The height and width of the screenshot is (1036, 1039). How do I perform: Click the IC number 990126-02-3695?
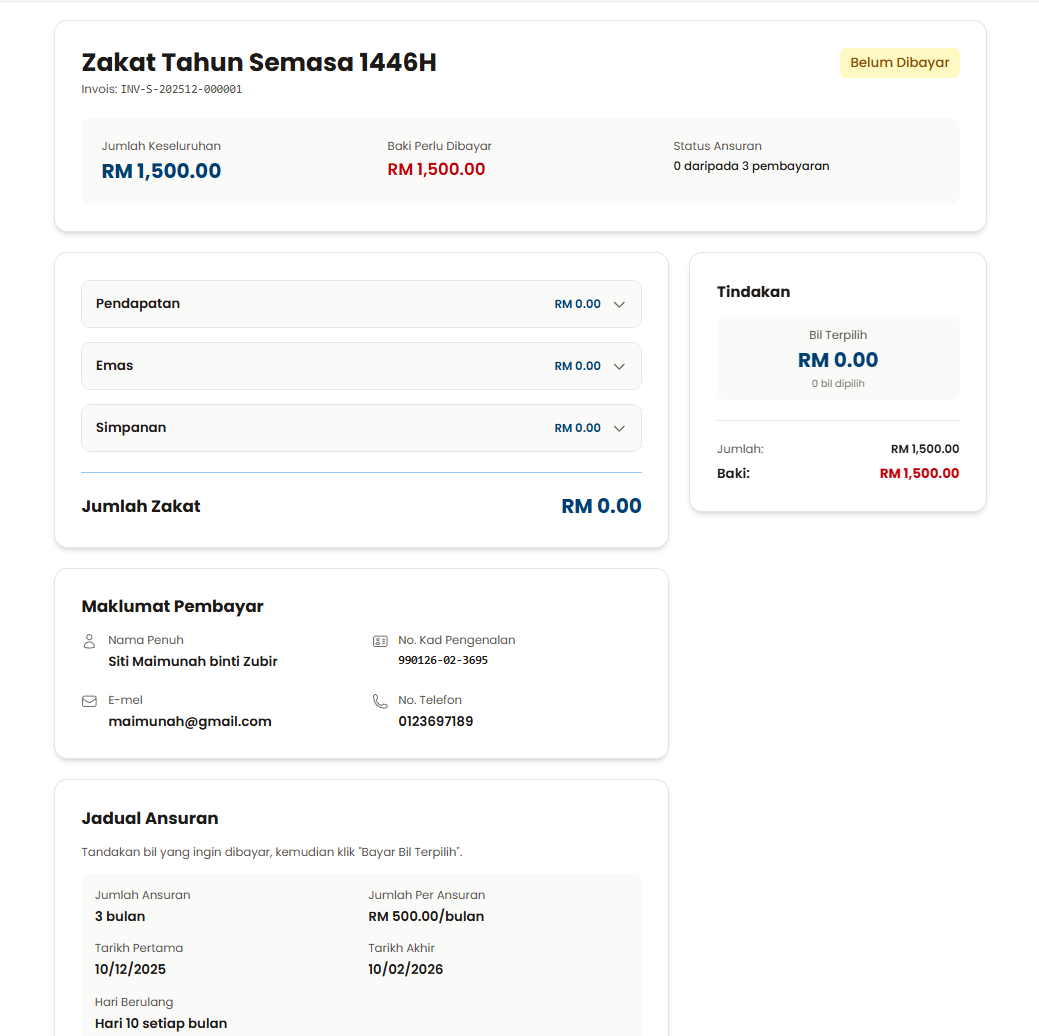coord(443,660)
